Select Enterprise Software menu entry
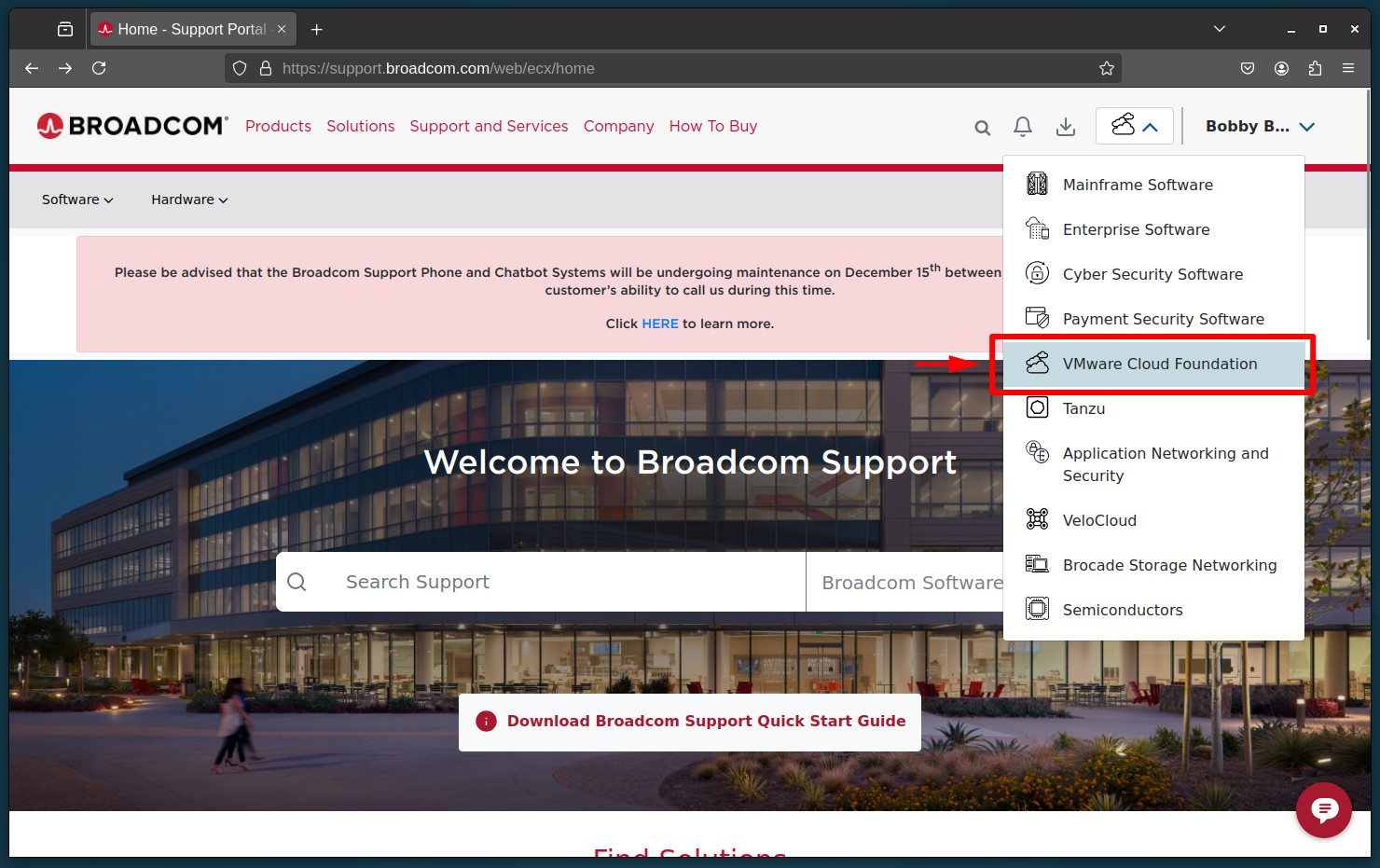 [x=1153, y=229]
